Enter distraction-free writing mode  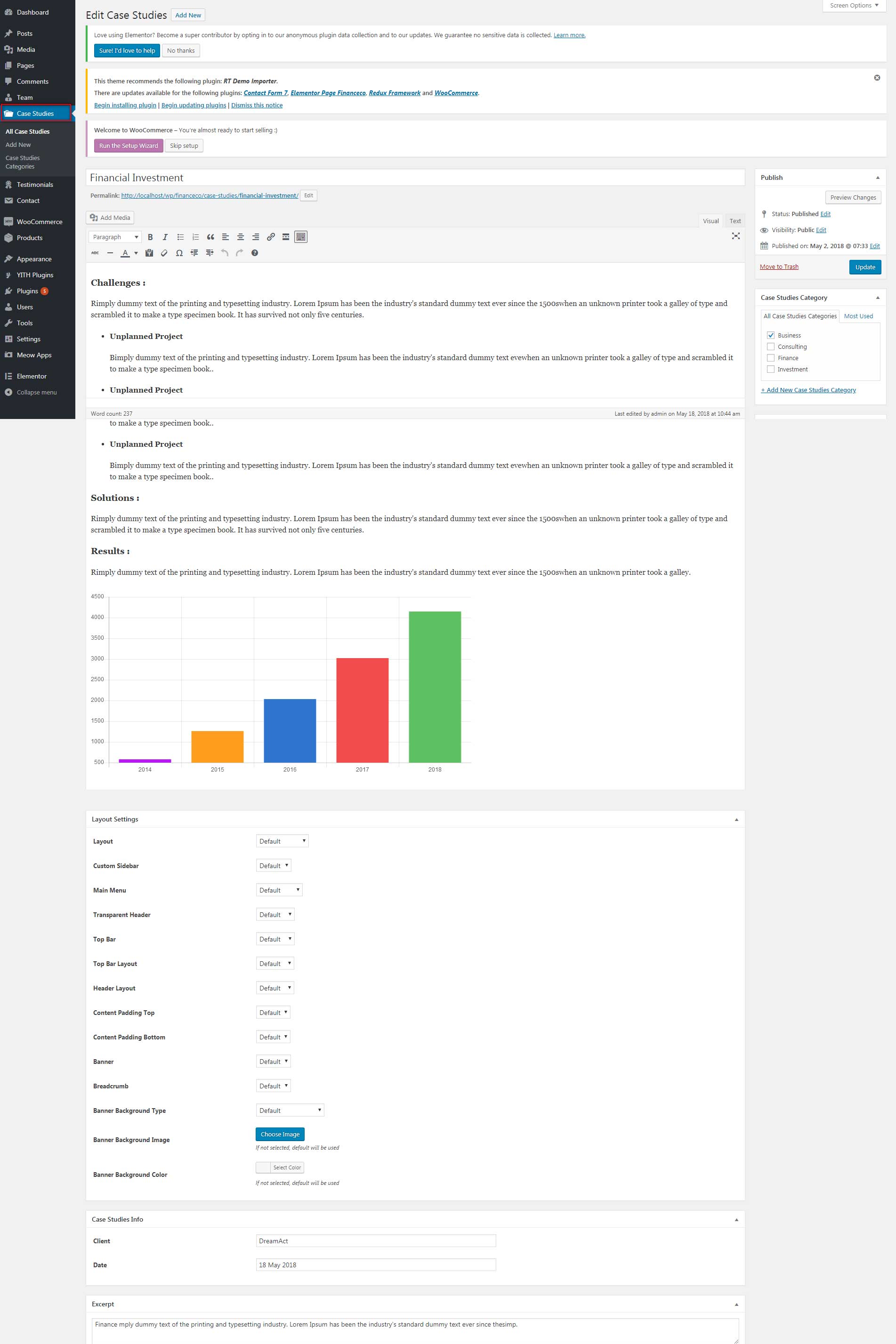click(x=736, y=236)
